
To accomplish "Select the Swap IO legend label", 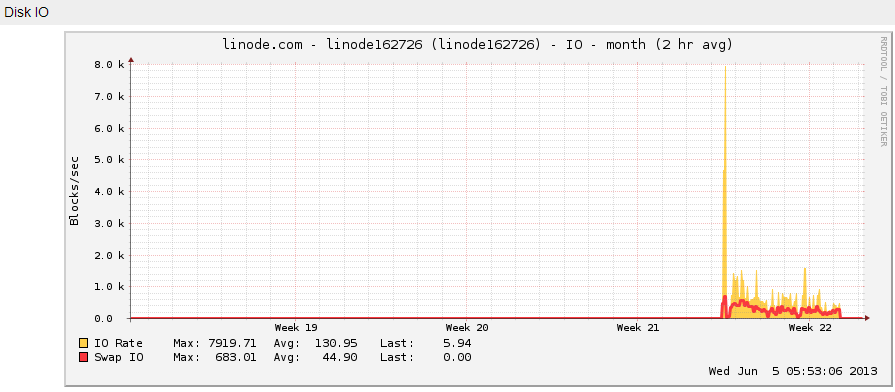I will coord(118,358).
